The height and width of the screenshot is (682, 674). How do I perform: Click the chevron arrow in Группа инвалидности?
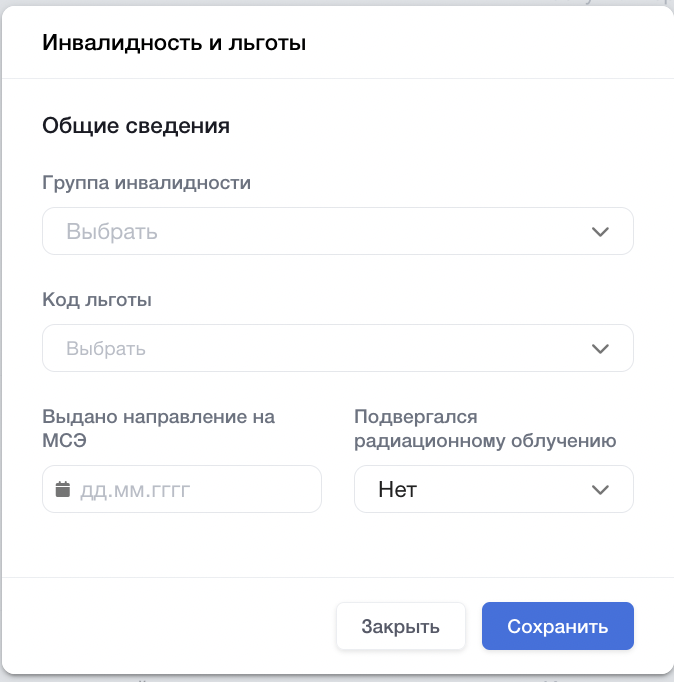[x=600, y=232]
